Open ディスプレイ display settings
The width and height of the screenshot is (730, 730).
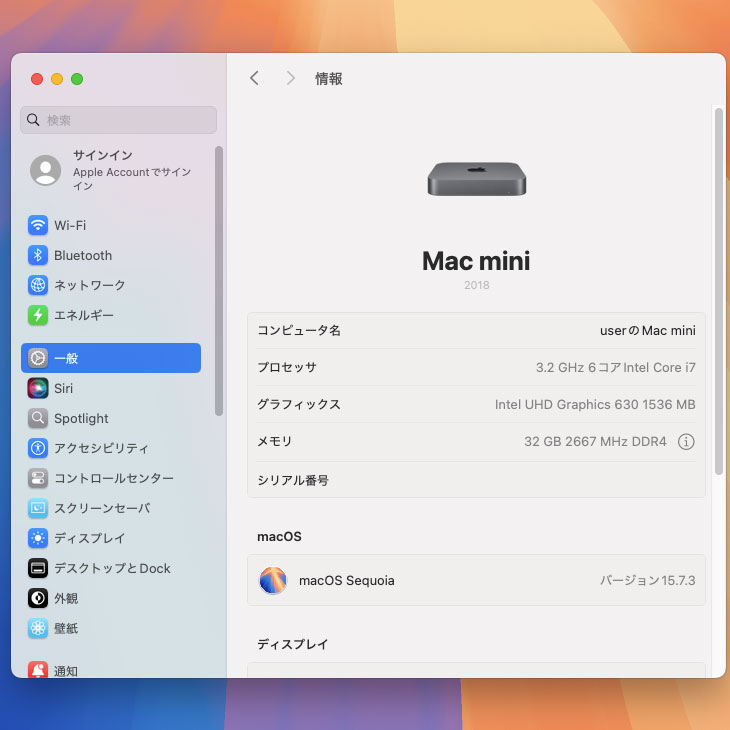point(89,538)
